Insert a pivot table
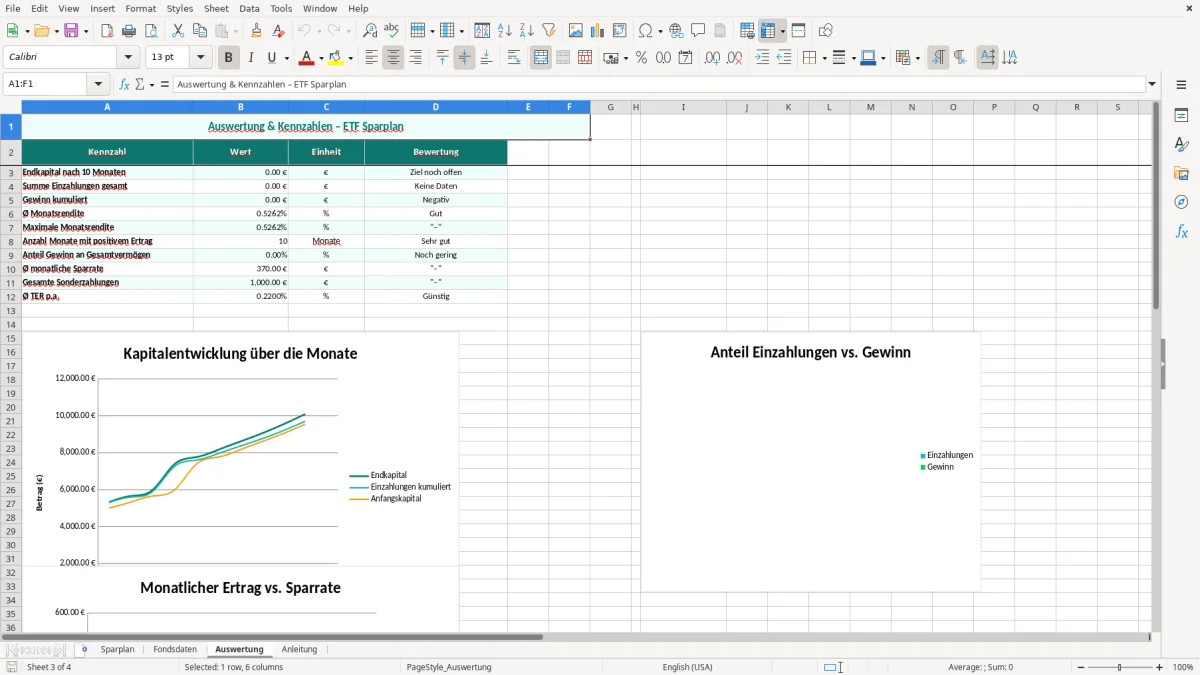Viewport: 1200px width, 675px height. tap(620, 31)
